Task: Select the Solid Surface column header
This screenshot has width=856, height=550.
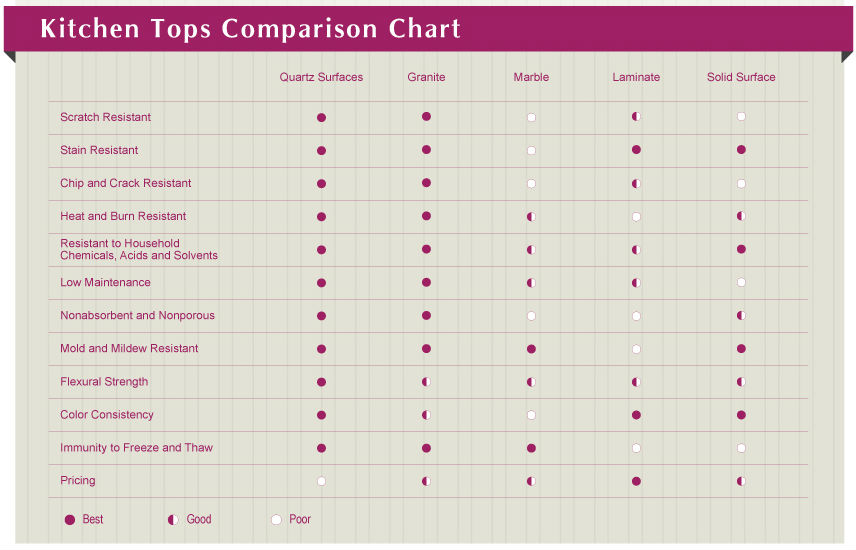Action: click(741, 77)
